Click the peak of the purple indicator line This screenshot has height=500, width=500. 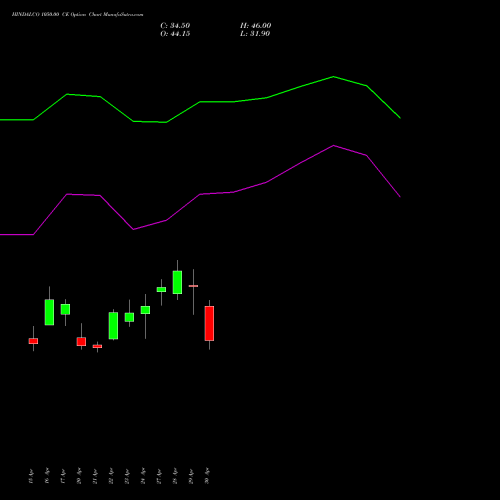point(333,145)
